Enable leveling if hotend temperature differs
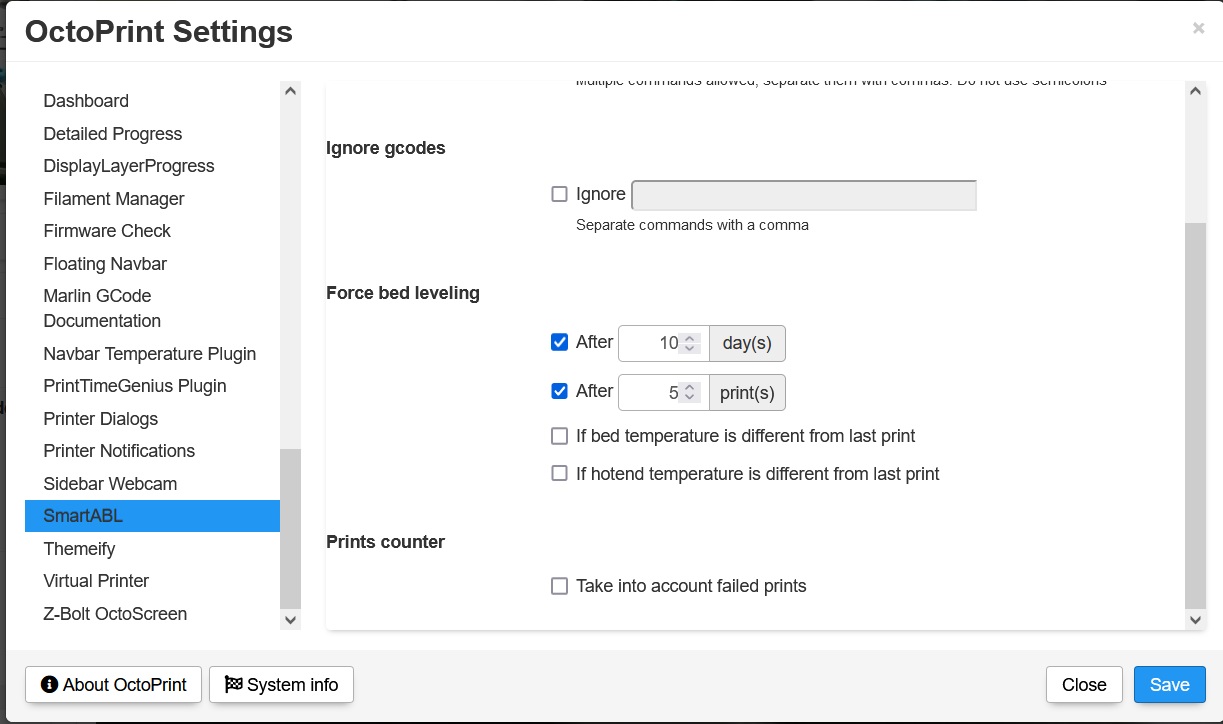Image resolution: width=1223 pixels, height=724 pixels. pyautogui.click(x=559, y=473)
